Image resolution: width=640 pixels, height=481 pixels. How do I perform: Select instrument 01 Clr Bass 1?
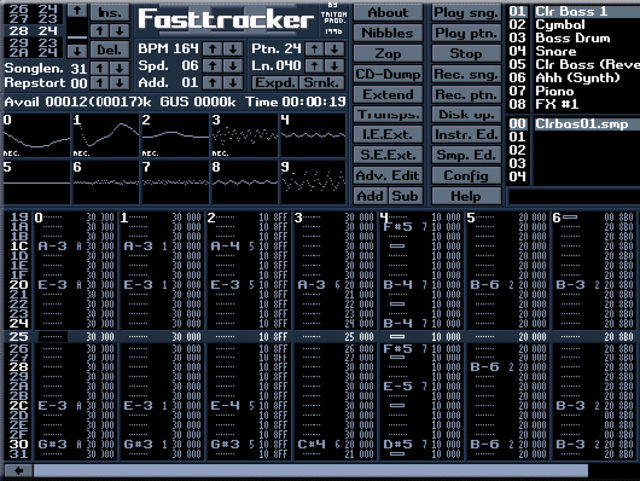(587, 11)
